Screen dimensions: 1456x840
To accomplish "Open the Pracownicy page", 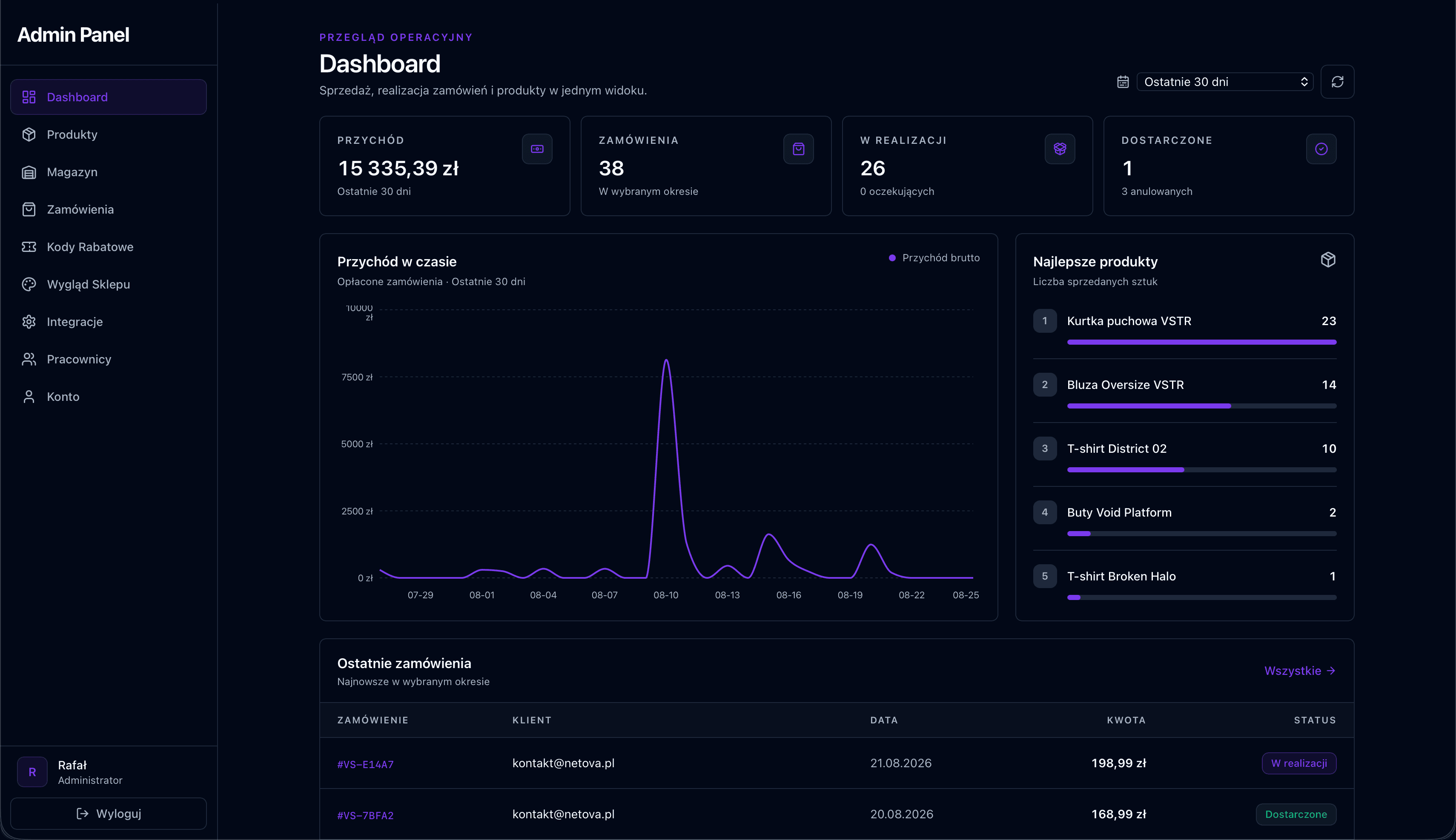I will (109, 360).
